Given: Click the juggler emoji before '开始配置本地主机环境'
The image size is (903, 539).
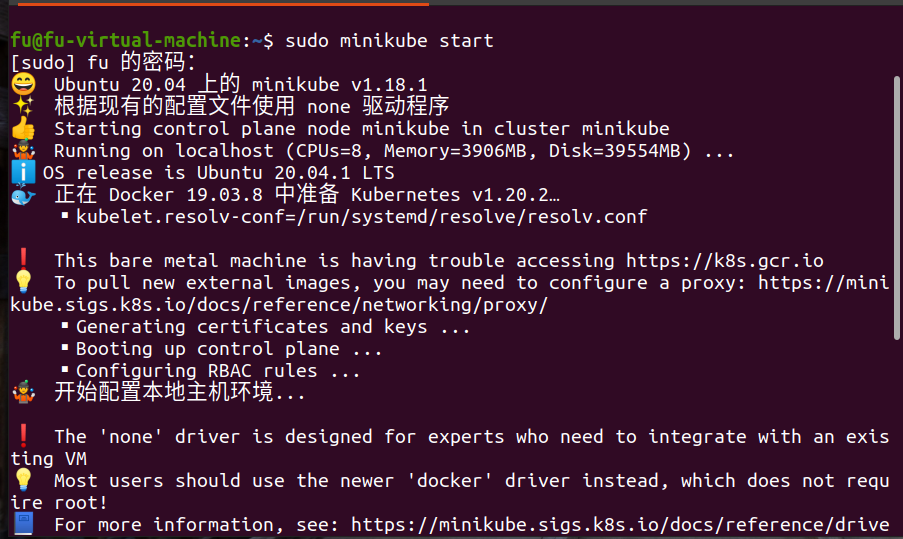Looking at the screenshot, I should tap(22, 393).
